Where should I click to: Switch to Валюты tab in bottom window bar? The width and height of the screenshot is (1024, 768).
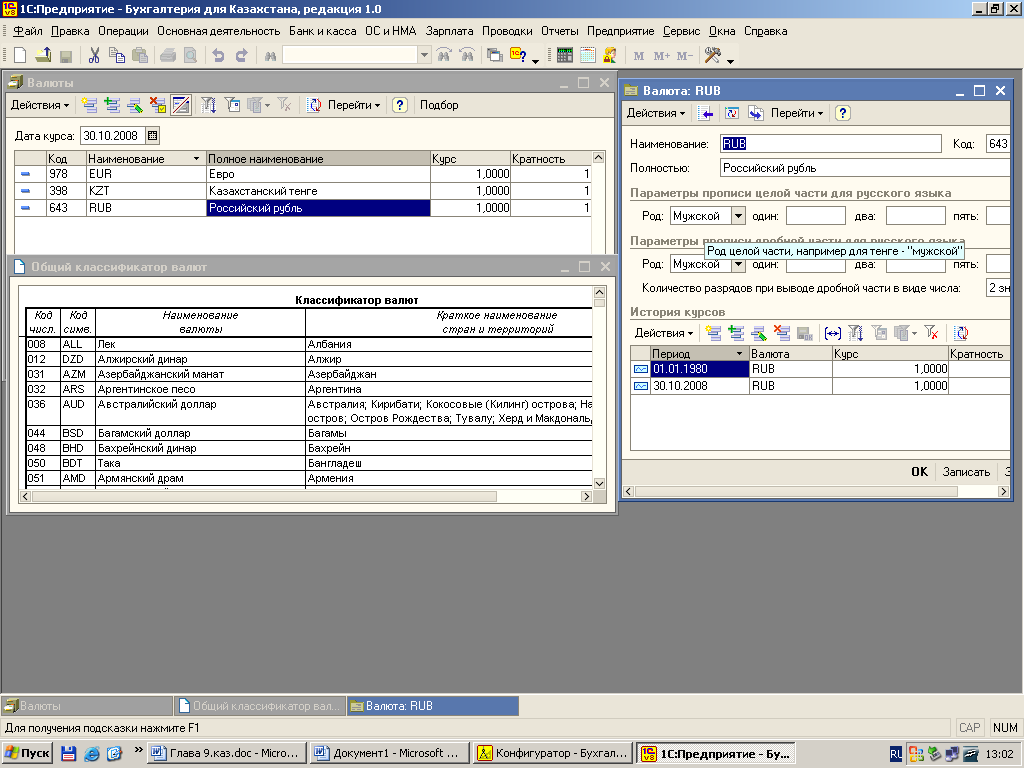[87, 706]
